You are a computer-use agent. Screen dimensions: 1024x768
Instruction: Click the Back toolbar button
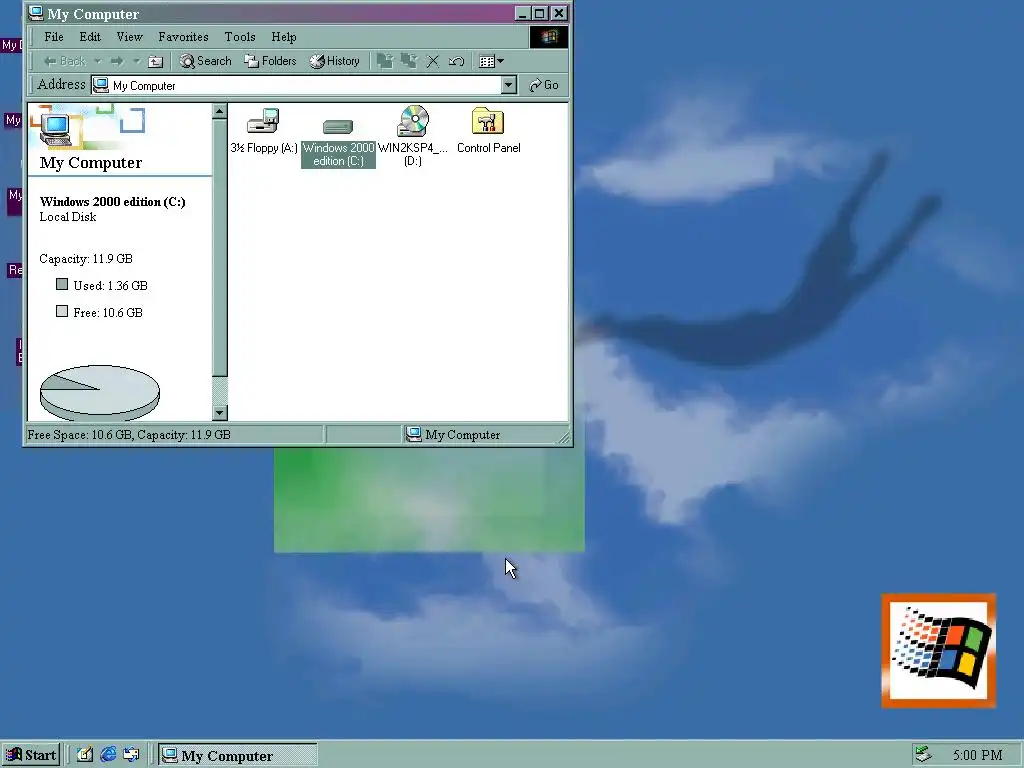click(64, 61)
